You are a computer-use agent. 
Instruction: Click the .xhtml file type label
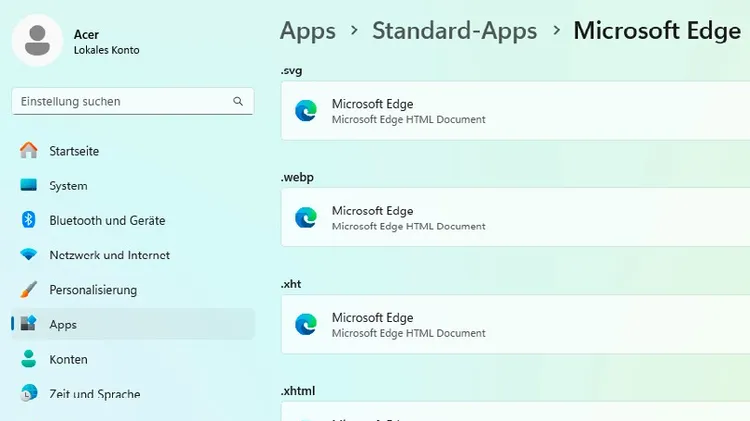click(x=298, y=391)
